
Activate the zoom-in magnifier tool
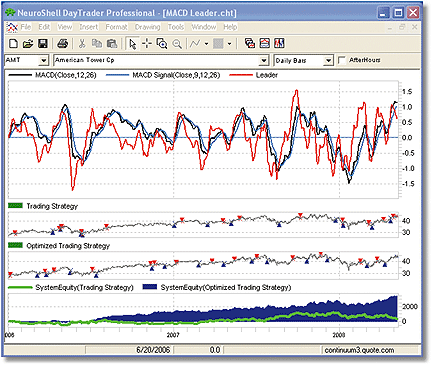162,44
